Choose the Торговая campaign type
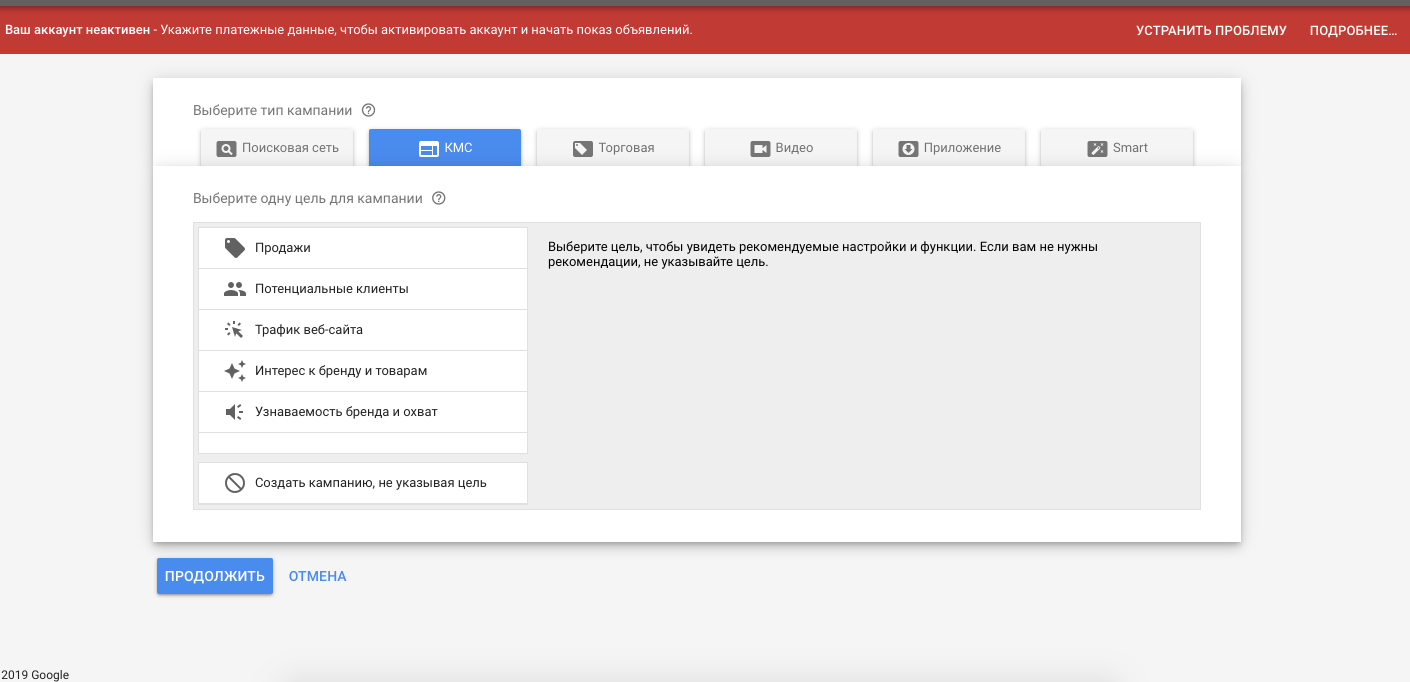Viewport: 1410px width, 682px height. pos(613,148)
